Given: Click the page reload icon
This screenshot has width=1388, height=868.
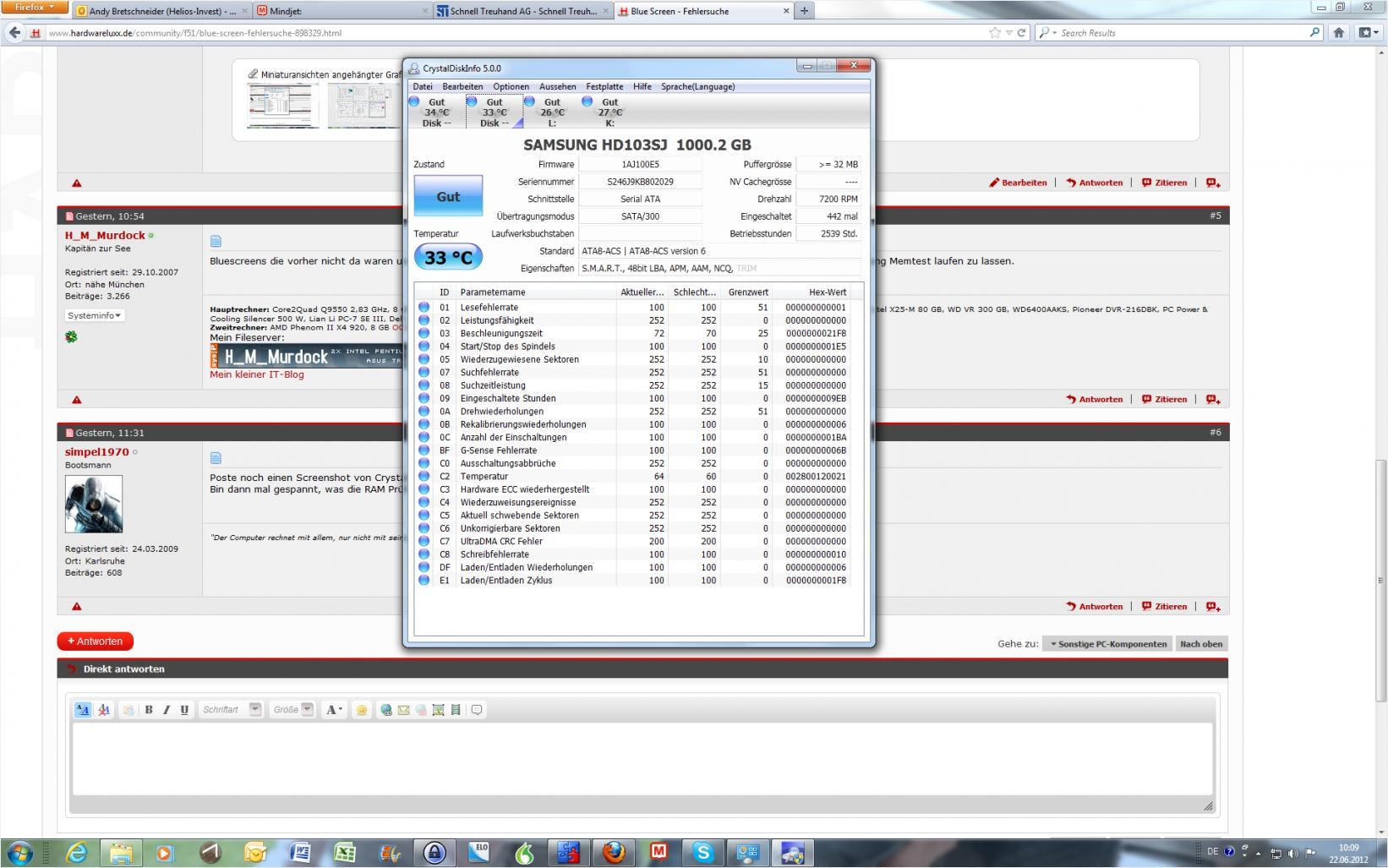Looking at the screenshot, I should pos(1021,33).
